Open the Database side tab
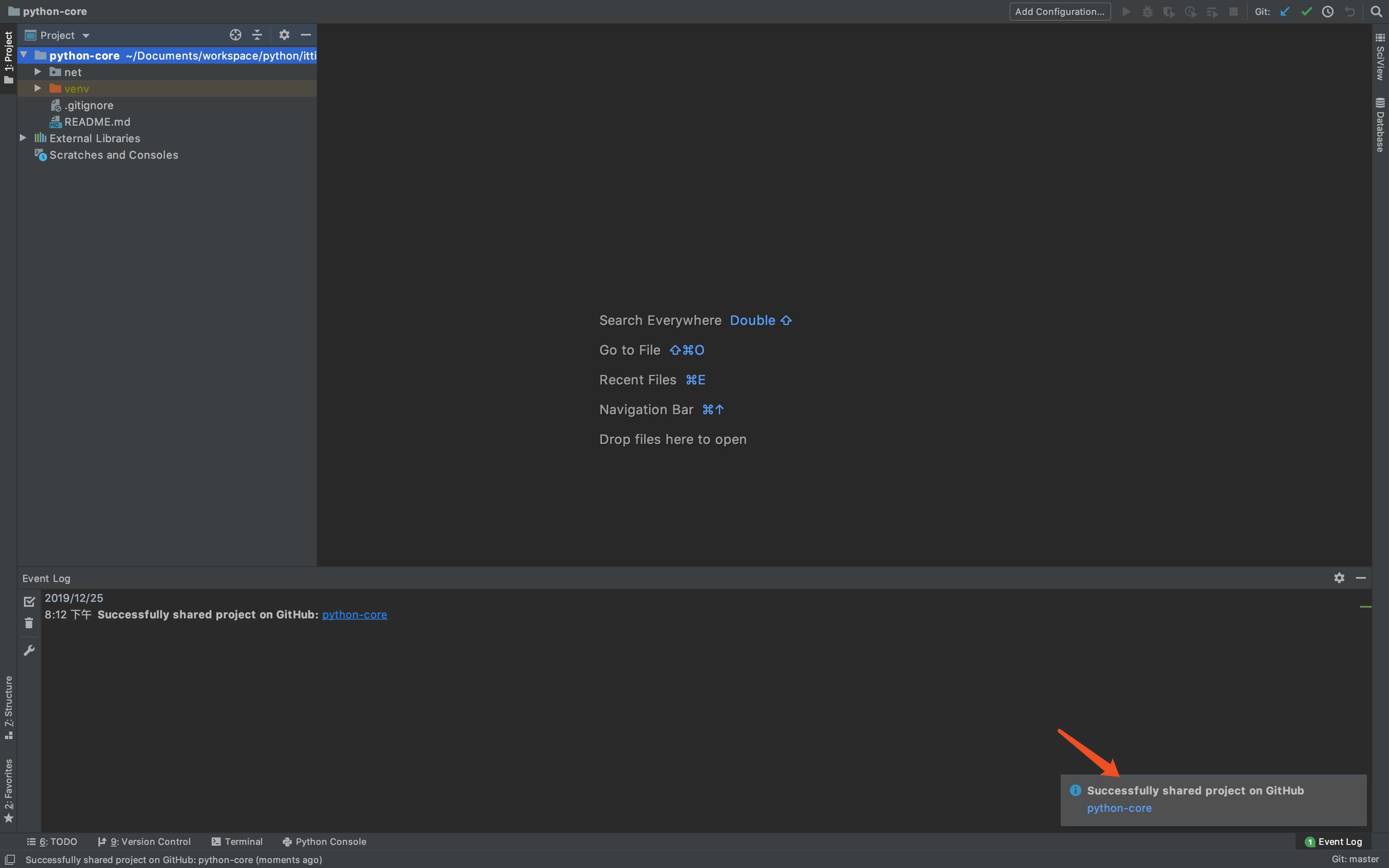1389x868 pixels. pyautogui.click(x=1380, y=124)
